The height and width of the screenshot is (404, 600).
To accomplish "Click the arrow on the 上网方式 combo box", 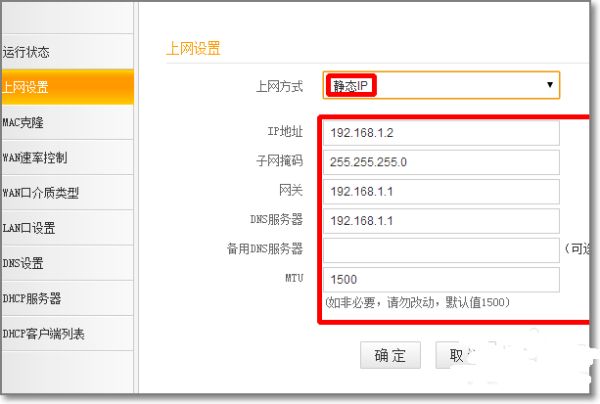I will pyautogui.click(x=549, y=86).
